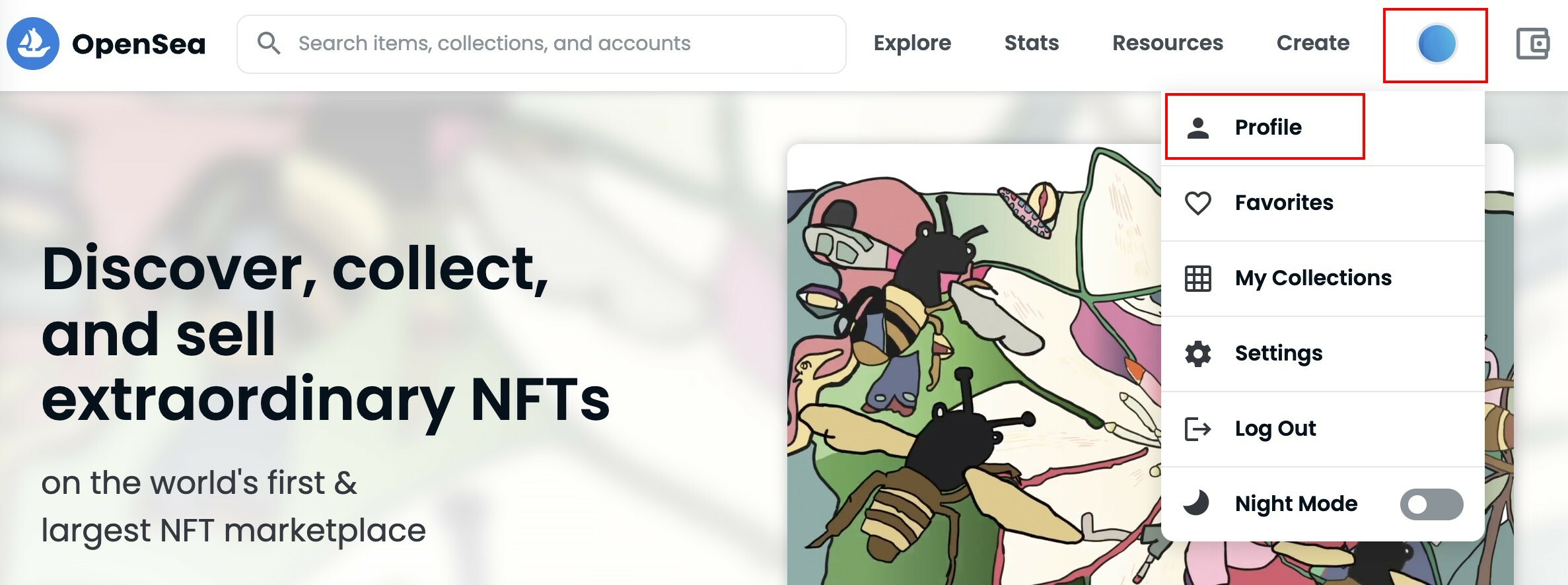This screenshot has height=585, width=1568.
Task: Click the Night Mode moon icon
Action: [x=1196, y=504]
